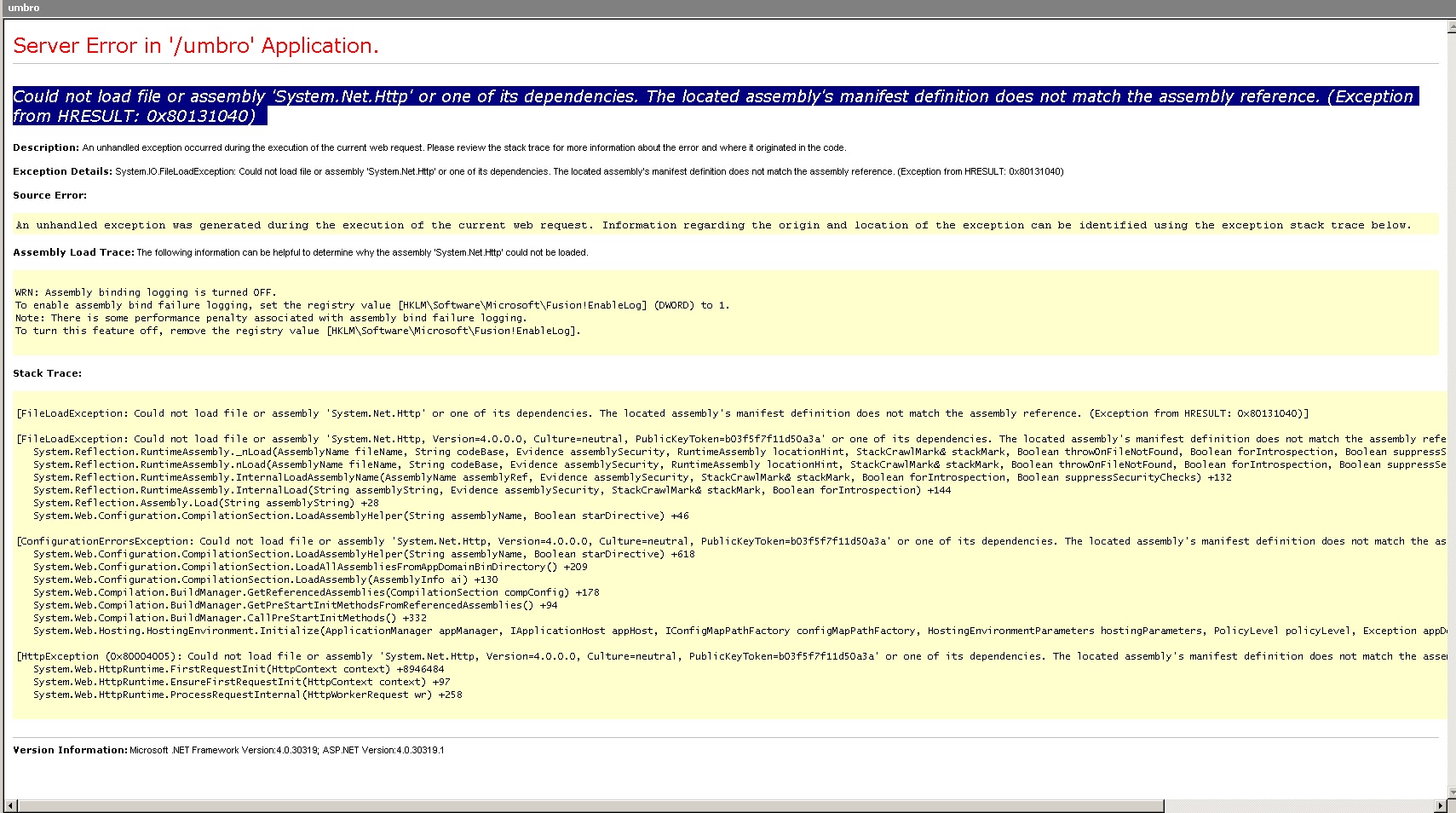Click the vertical scrollbar down arrow

click(1452, 793)
